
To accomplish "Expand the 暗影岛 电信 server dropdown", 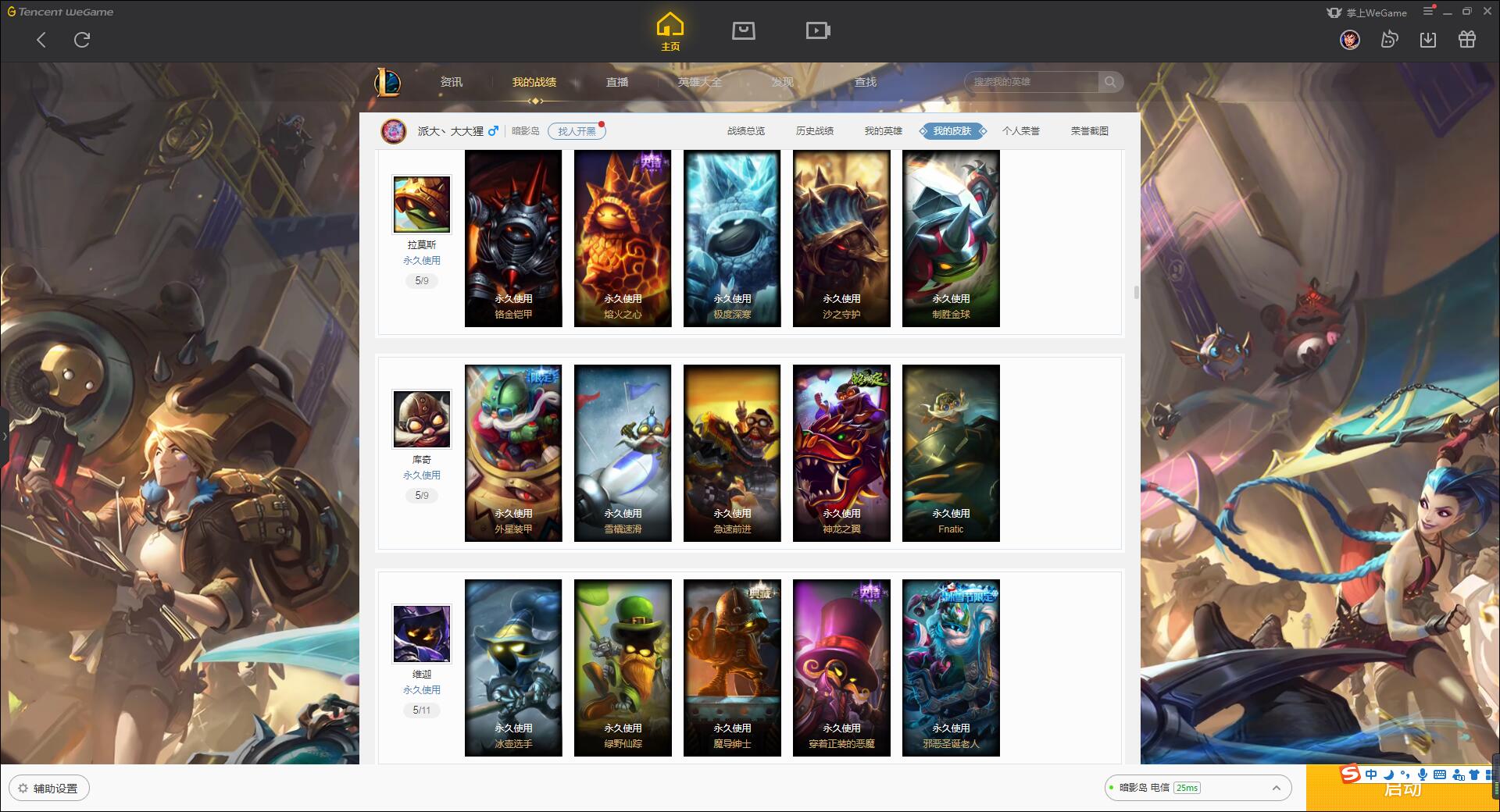I will pyautogui.click(x=1197, y=788).
